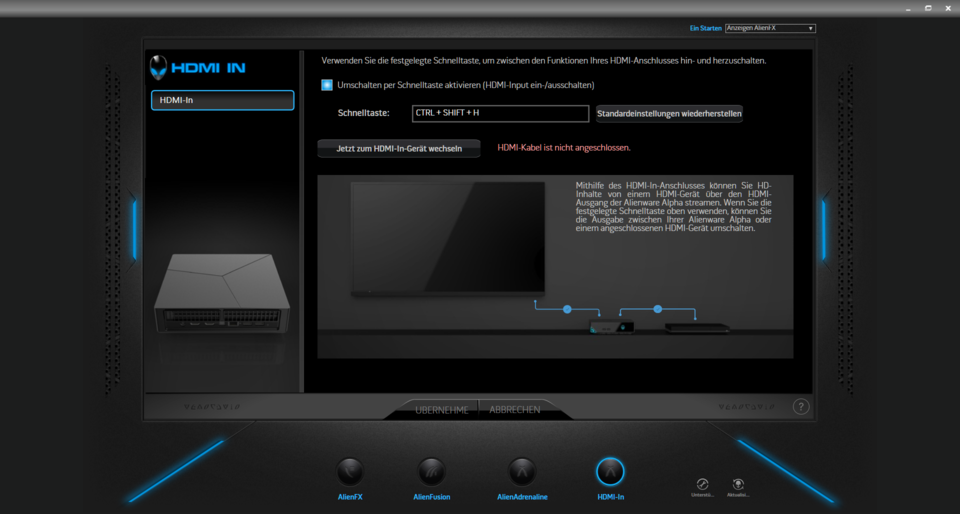
Task: Click the red HDMI-Kabel ist nicht angeschlossen message
Action: coord(564,147)
